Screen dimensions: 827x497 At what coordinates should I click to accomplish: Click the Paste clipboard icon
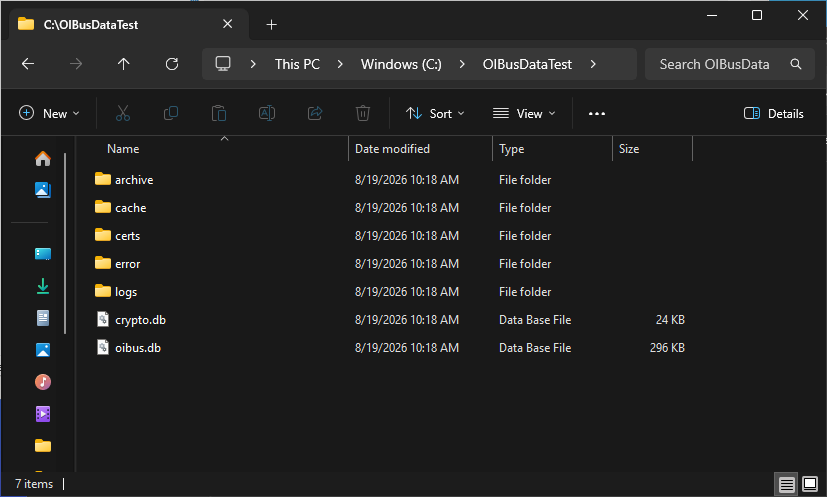219,113
